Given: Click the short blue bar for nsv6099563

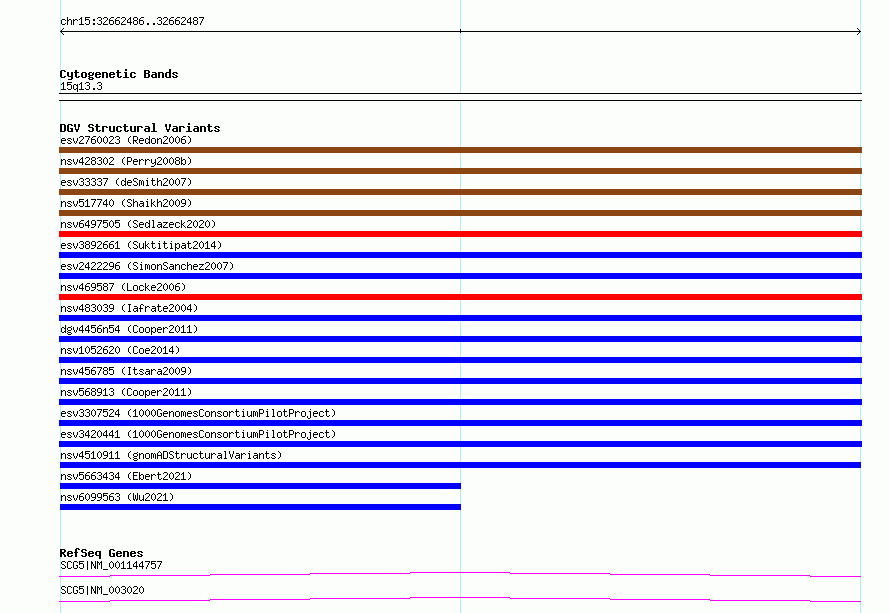Looking at the screenshot, I should (260, 507).
